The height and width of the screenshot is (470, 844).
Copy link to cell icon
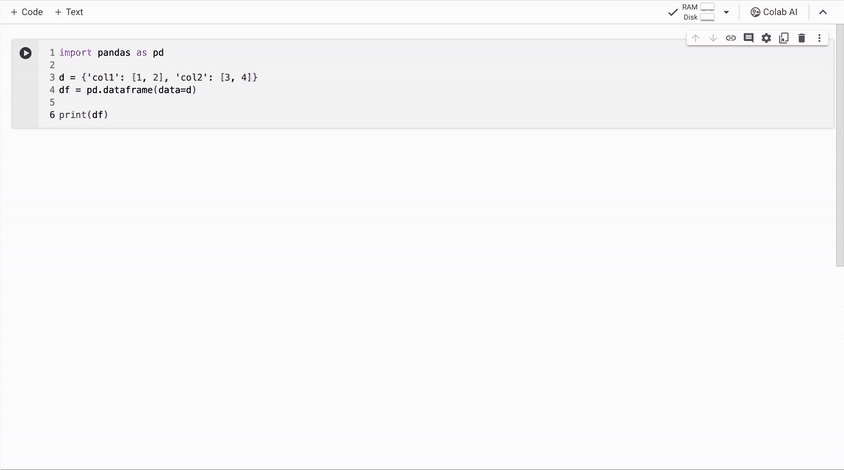[x=730, y=38]
